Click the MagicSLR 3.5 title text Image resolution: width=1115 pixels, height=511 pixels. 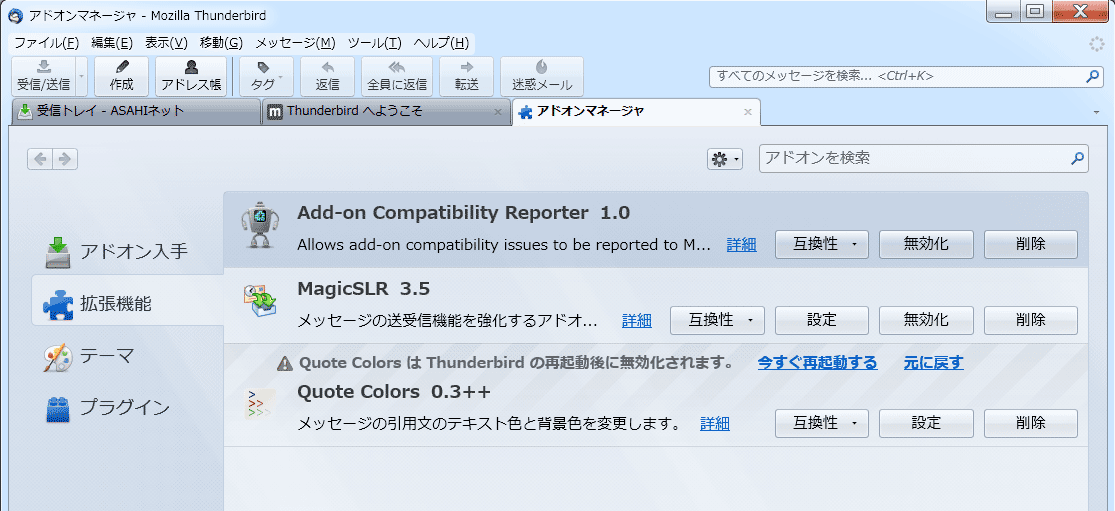click(363, 289)
